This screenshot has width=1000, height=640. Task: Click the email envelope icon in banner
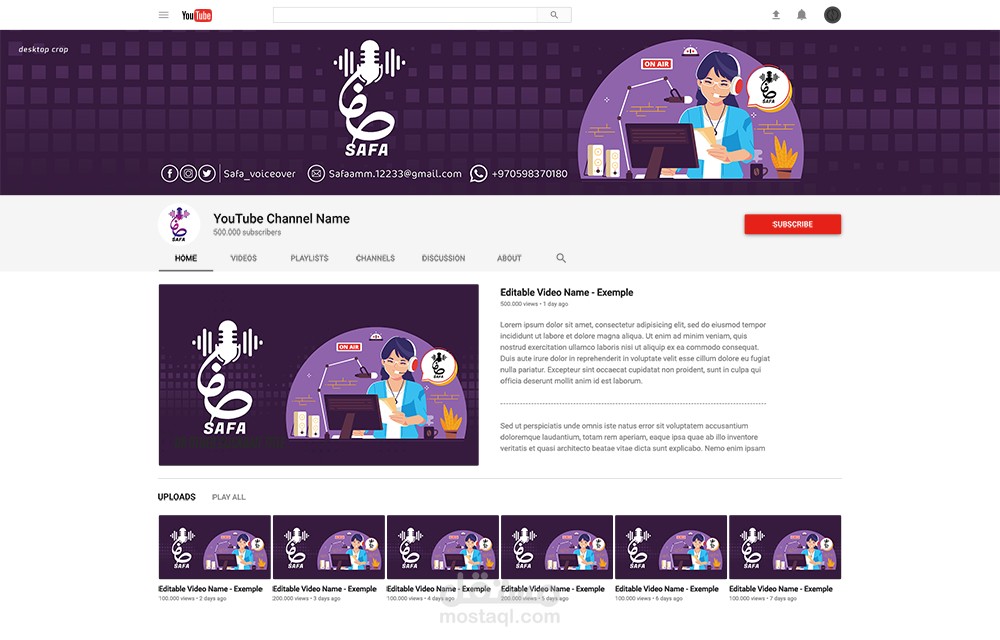(316, 173)
